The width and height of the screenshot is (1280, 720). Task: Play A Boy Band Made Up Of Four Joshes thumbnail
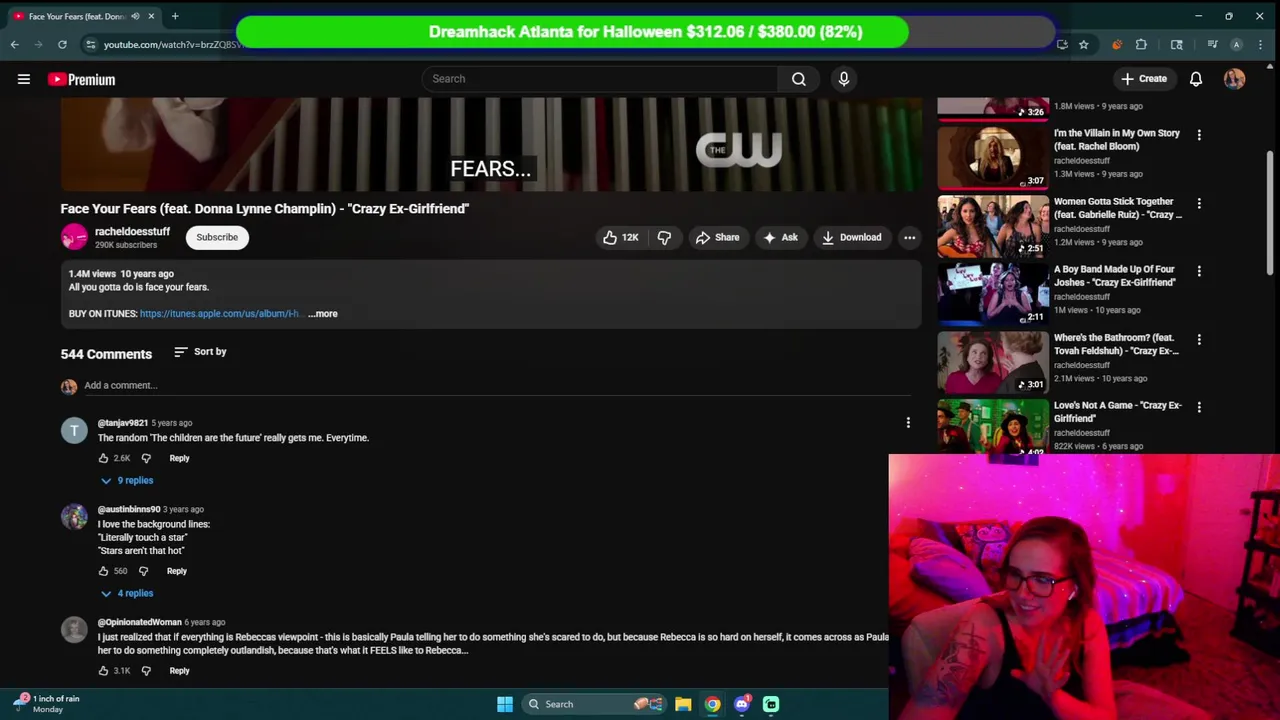coord(993,293)
